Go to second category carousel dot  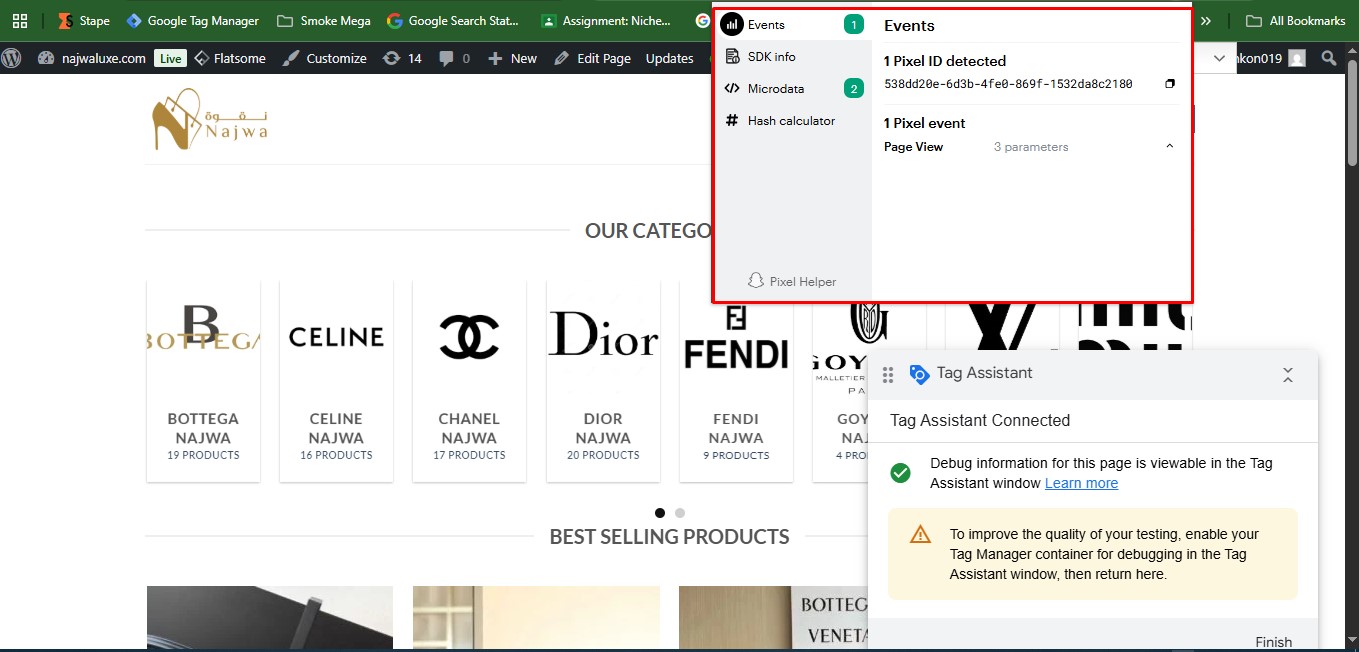pos(680,513)
